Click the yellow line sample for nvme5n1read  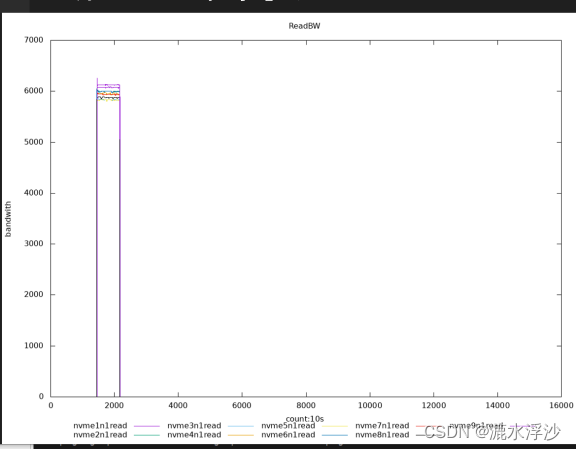[x=335, y=426]
